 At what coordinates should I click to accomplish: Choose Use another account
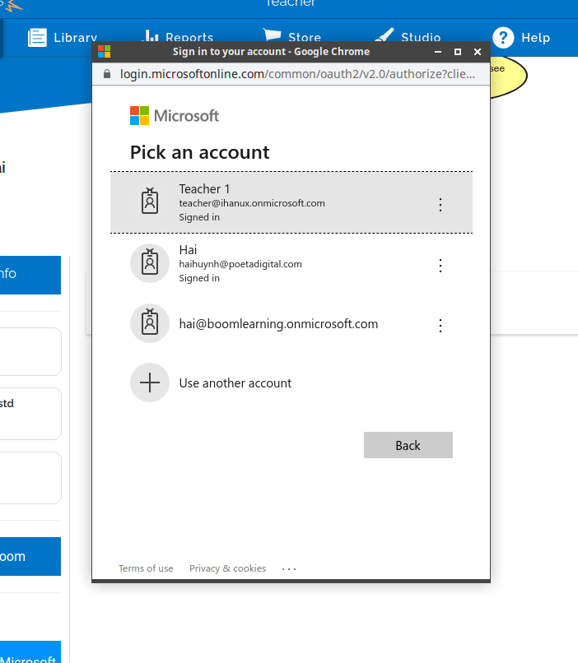(291, 383)
